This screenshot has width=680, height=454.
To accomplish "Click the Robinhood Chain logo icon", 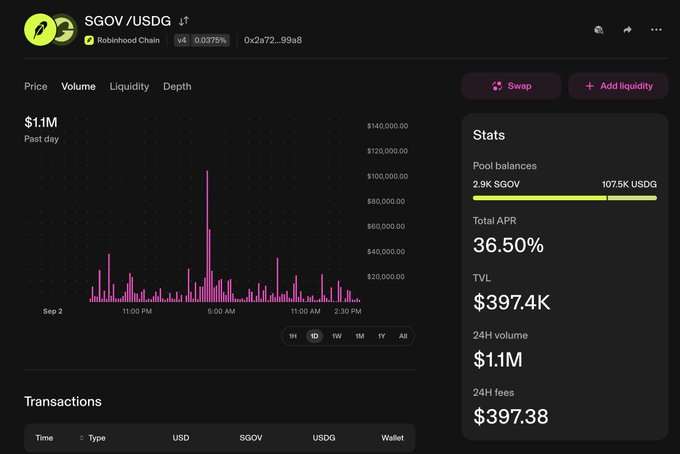I will 89,40.
